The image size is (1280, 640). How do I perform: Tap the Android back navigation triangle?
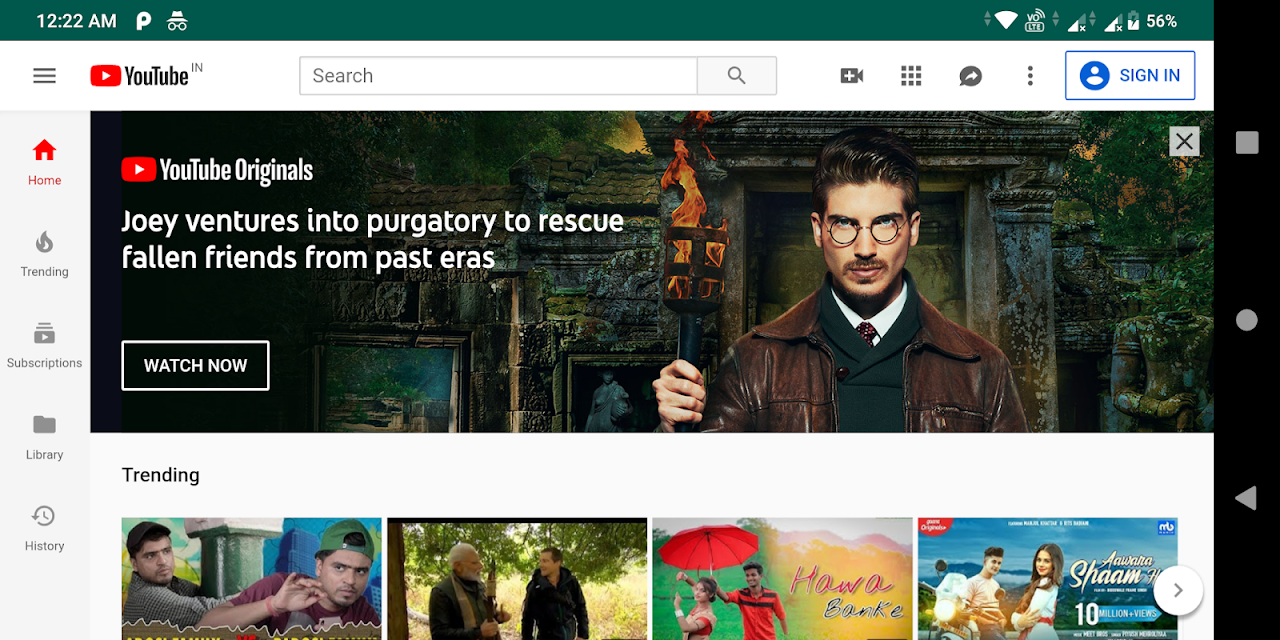pyautogui.click(x=1245, y=498)
